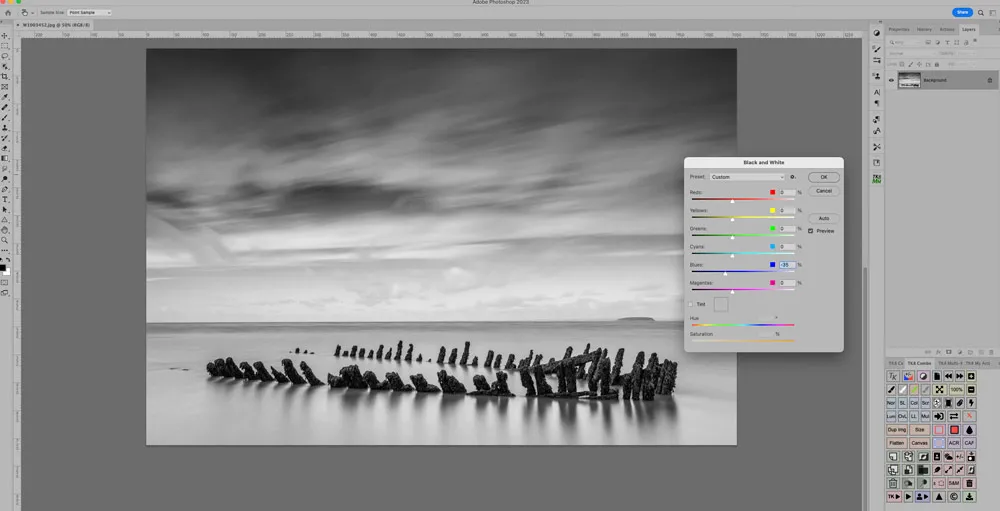Click the Tint color swatch box

click(721, 304)
